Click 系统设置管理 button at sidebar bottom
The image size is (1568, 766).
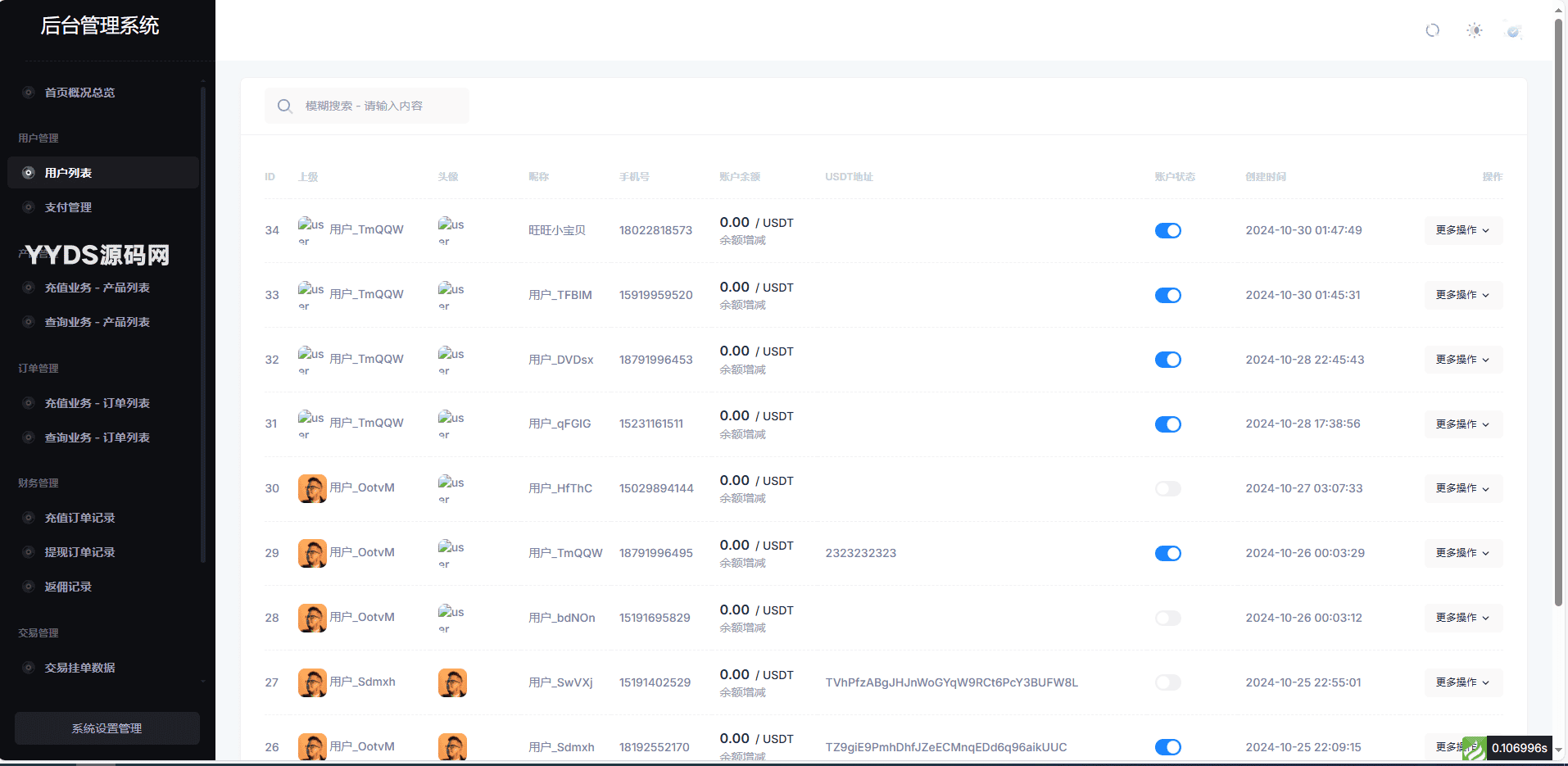coord(107,728)
